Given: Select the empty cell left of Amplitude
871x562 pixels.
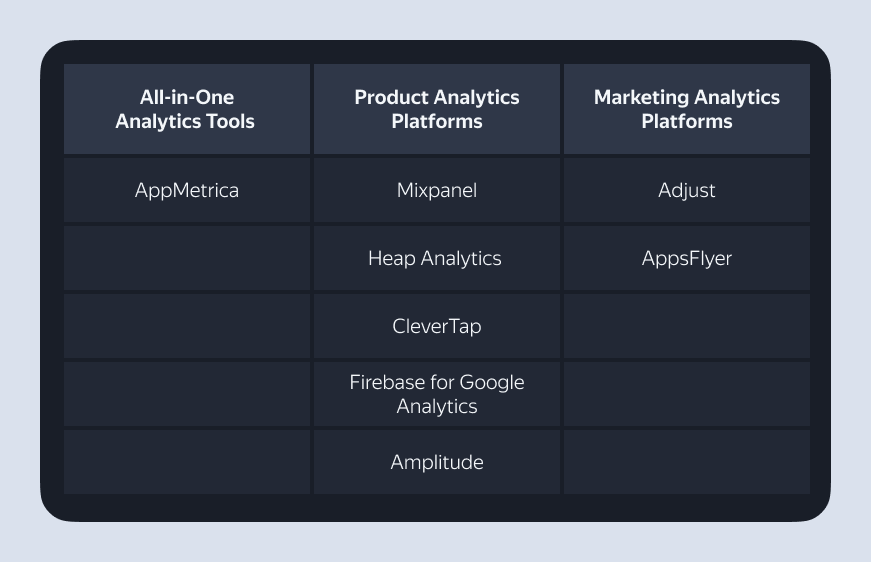Looking at the screenshot, I should (187, 462).
